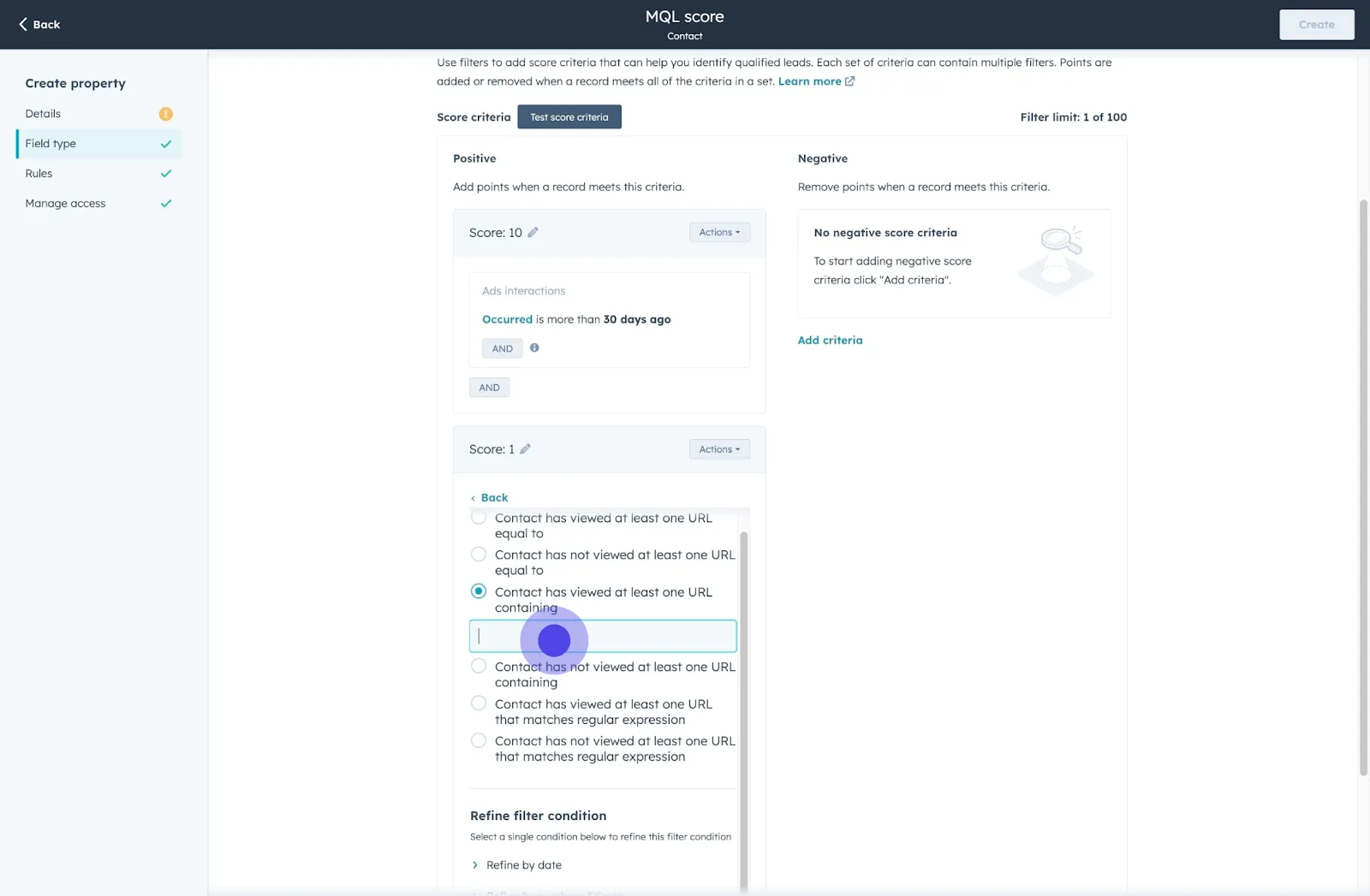Click 'Refine filter condition' heading
Image resolution: width=1370 pixels, height=896 pixels.
click(538, 816)
